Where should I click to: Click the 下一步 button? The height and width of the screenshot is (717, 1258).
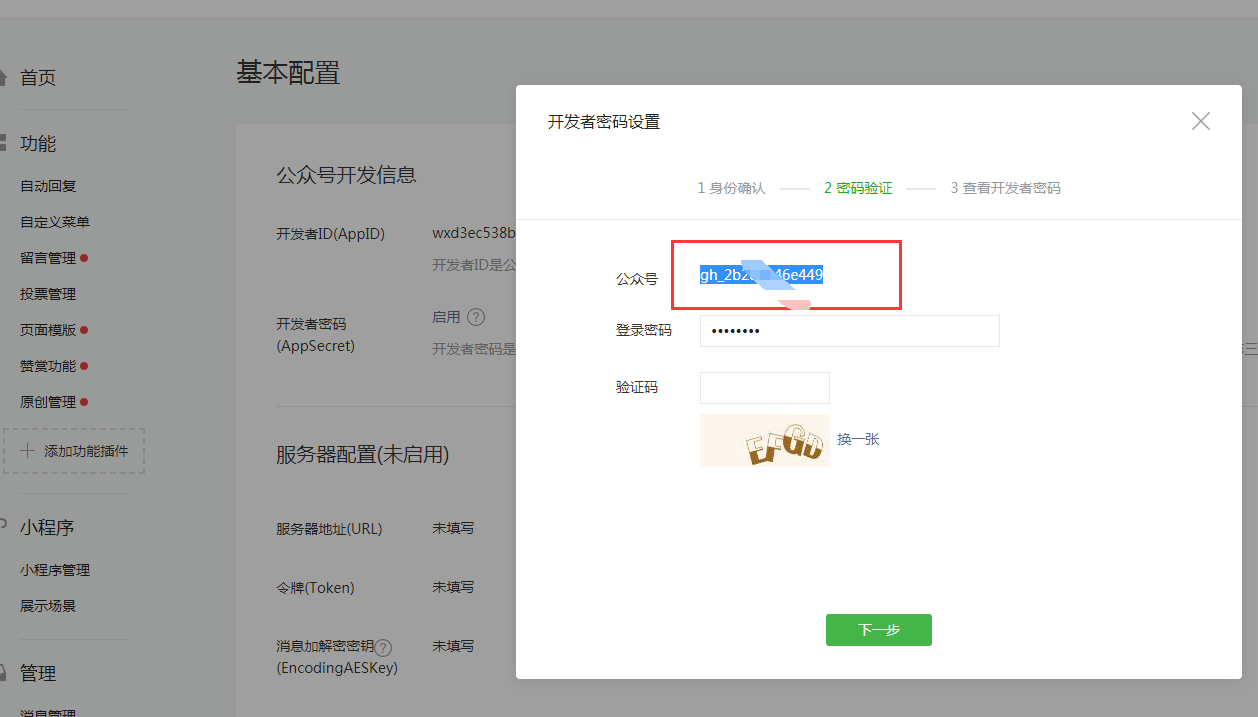click(878, 630)
